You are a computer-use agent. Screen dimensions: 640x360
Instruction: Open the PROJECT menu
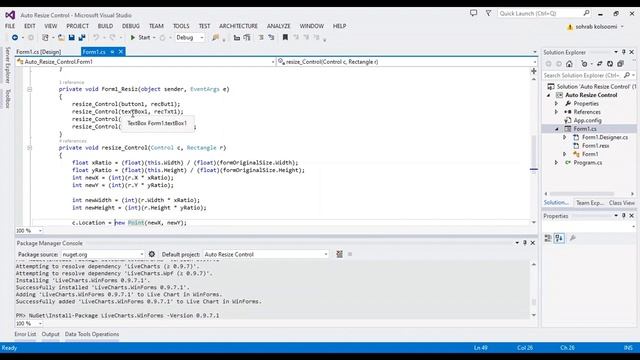(x=78, y=26)
